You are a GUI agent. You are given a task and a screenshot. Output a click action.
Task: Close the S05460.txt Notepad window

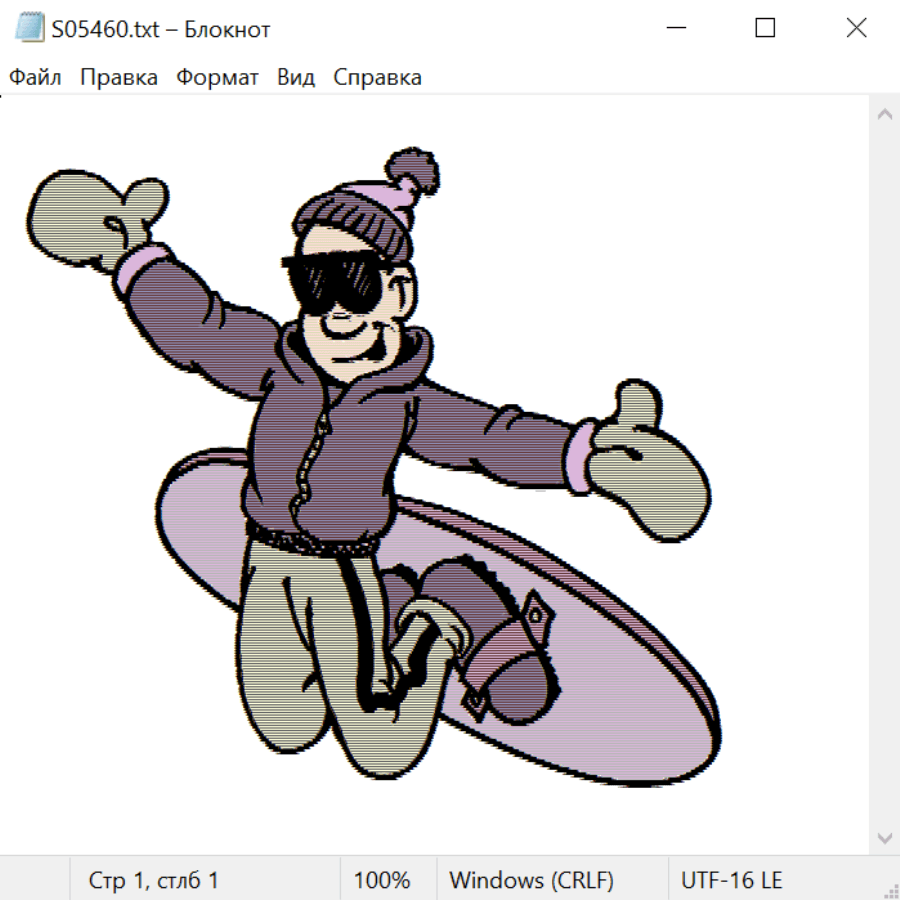click(856, 28)
